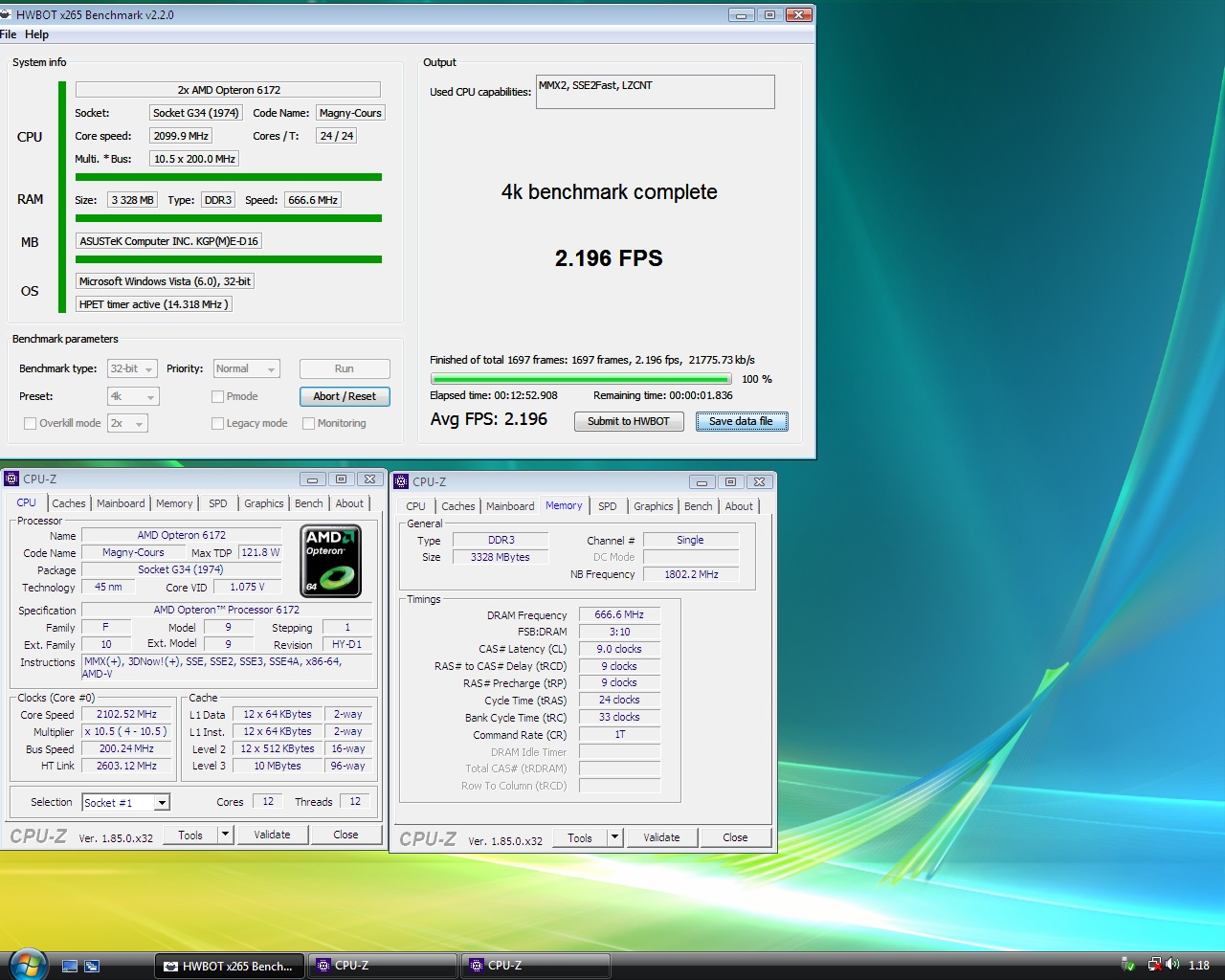Minimize the HWBOT x265 Benchmark window
Viewport: 1225px width, 980px height.
click(x=742, y=14)
